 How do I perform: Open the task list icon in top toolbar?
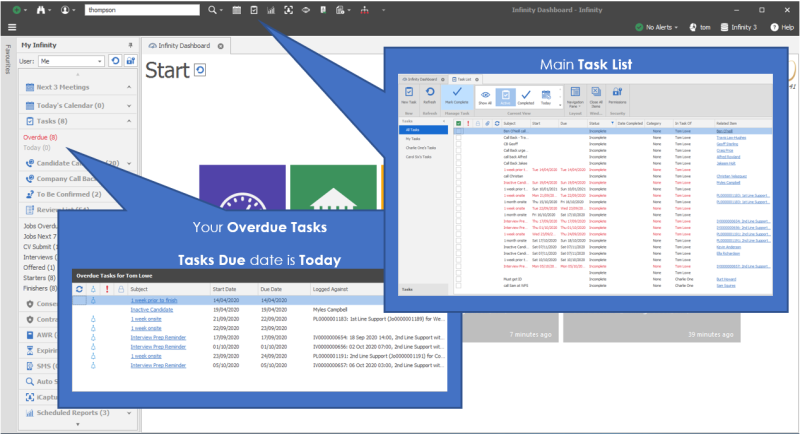254,10
